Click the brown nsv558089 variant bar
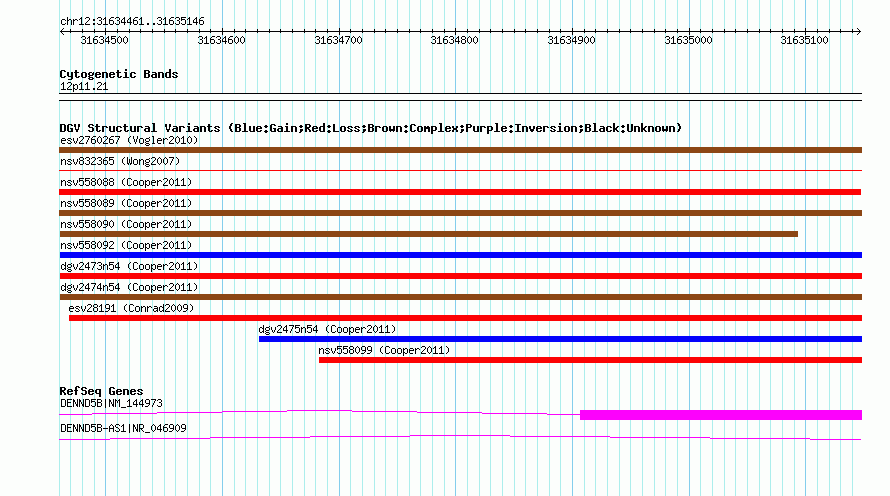The image size is (890, 496). click(x=460, y=213)
